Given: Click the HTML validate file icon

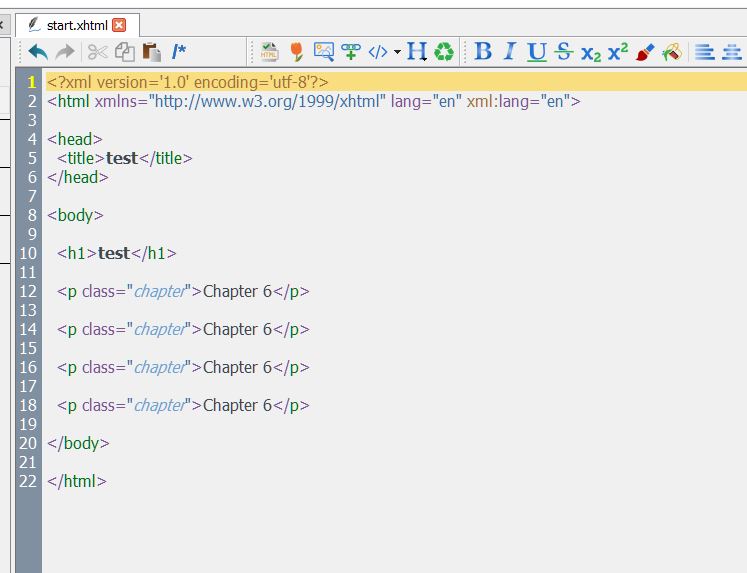Looking at the screenshot, I should (x=269, y=51).
